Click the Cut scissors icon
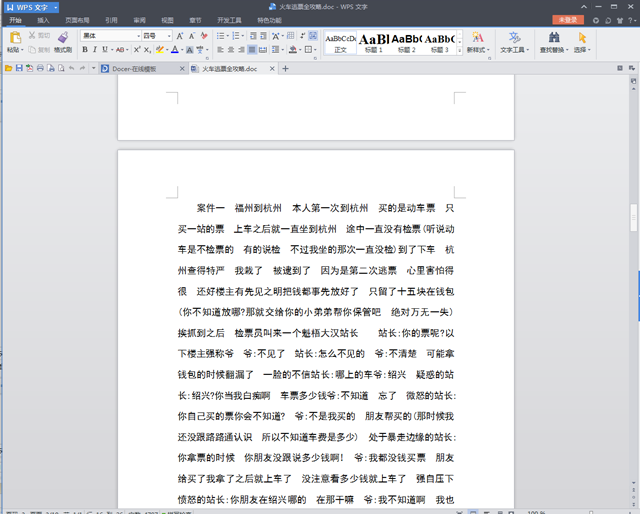The height and width of the screenshot is (514, 640). click(32, 36)
